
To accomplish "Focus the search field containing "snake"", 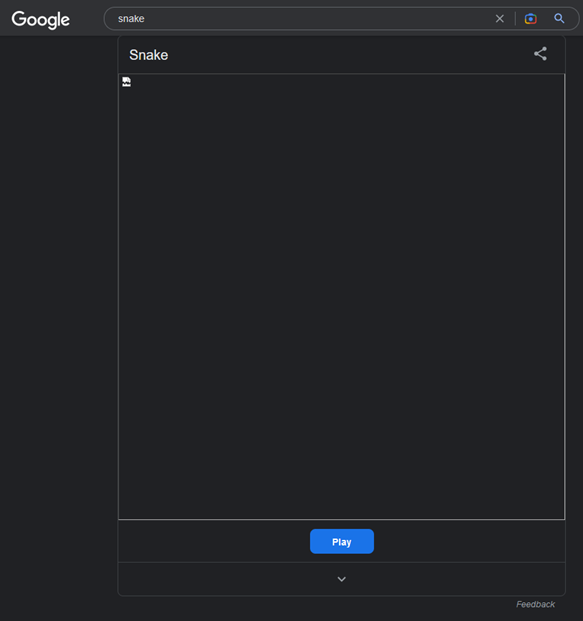I will point(301,19).
